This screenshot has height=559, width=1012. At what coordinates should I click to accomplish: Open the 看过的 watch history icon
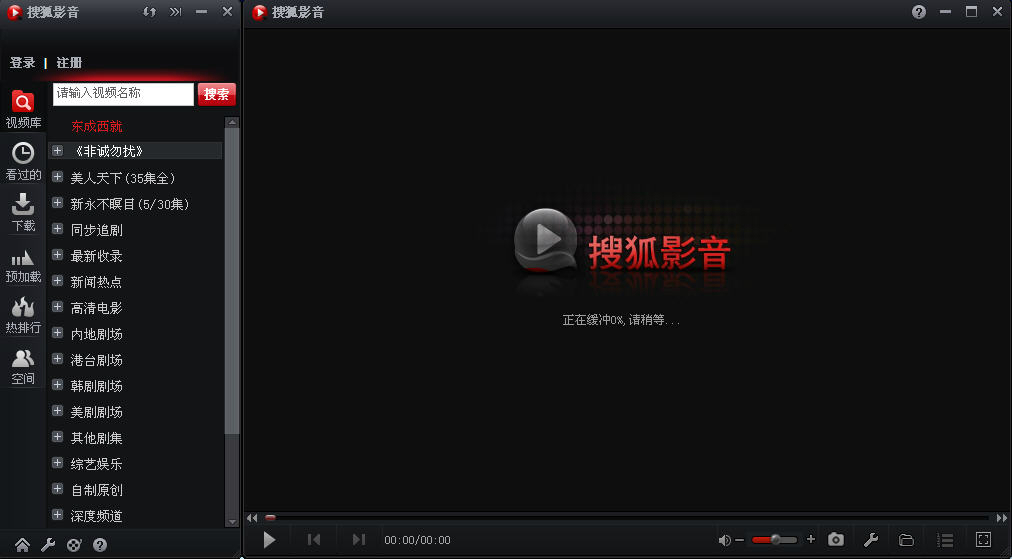(23, 161)
